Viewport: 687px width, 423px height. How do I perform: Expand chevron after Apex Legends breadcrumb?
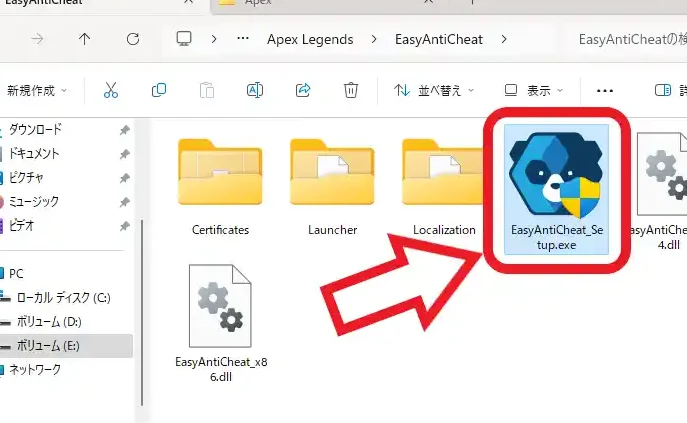coord(374,39)
